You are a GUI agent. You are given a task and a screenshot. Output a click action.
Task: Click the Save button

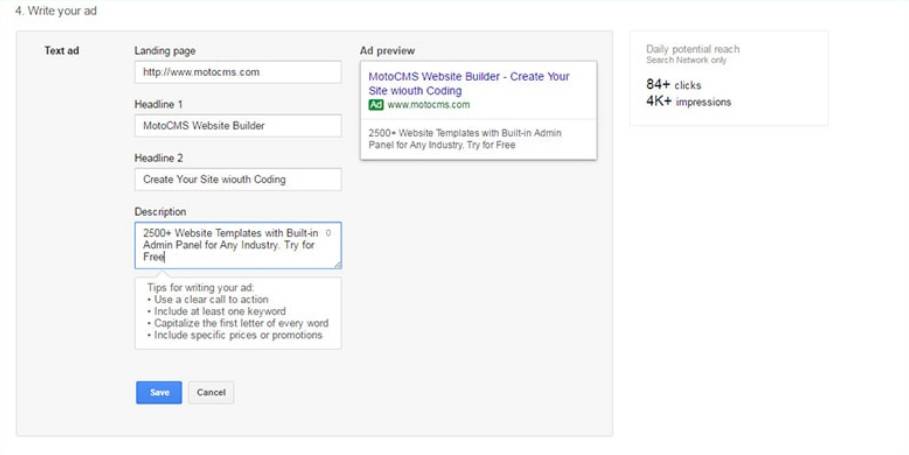pos(159,392)
